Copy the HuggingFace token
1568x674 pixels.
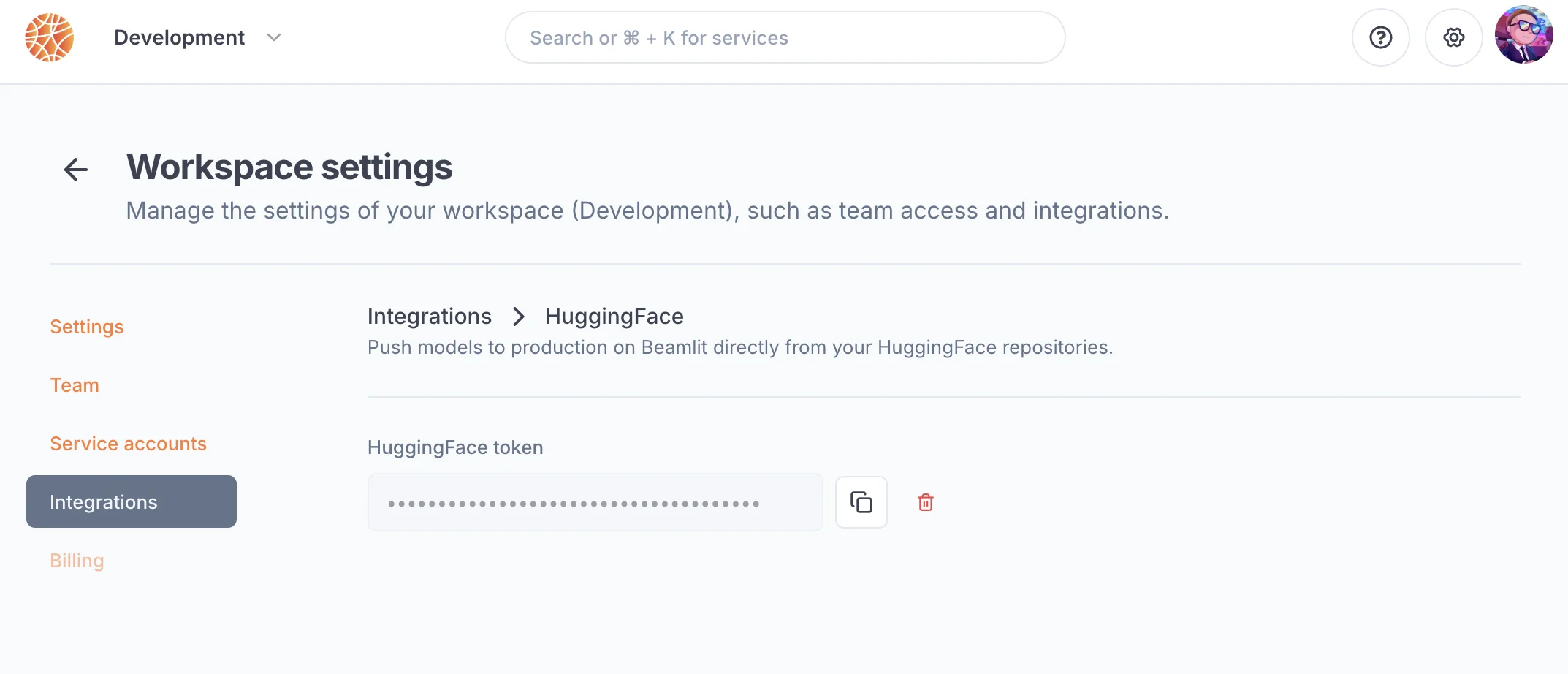click(861, 502)
